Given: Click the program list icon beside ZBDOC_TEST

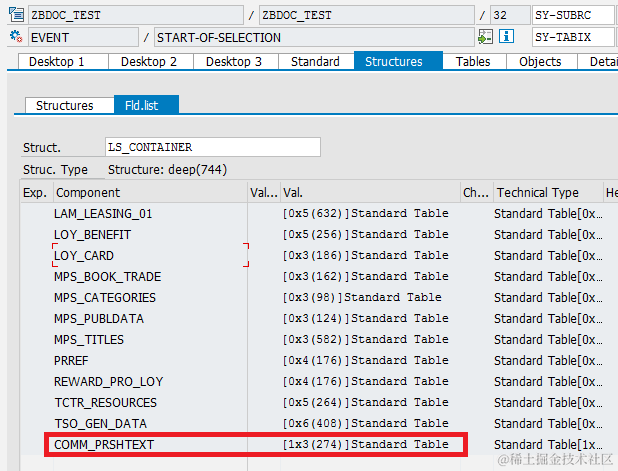Looking at the screenshot, I should 17,15.
